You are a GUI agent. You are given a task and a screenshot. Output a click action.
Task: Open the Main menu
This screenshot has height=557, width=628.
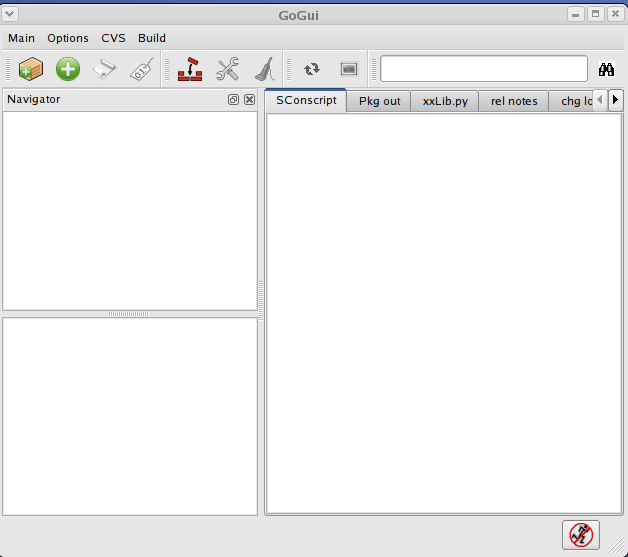click(21, 38)
